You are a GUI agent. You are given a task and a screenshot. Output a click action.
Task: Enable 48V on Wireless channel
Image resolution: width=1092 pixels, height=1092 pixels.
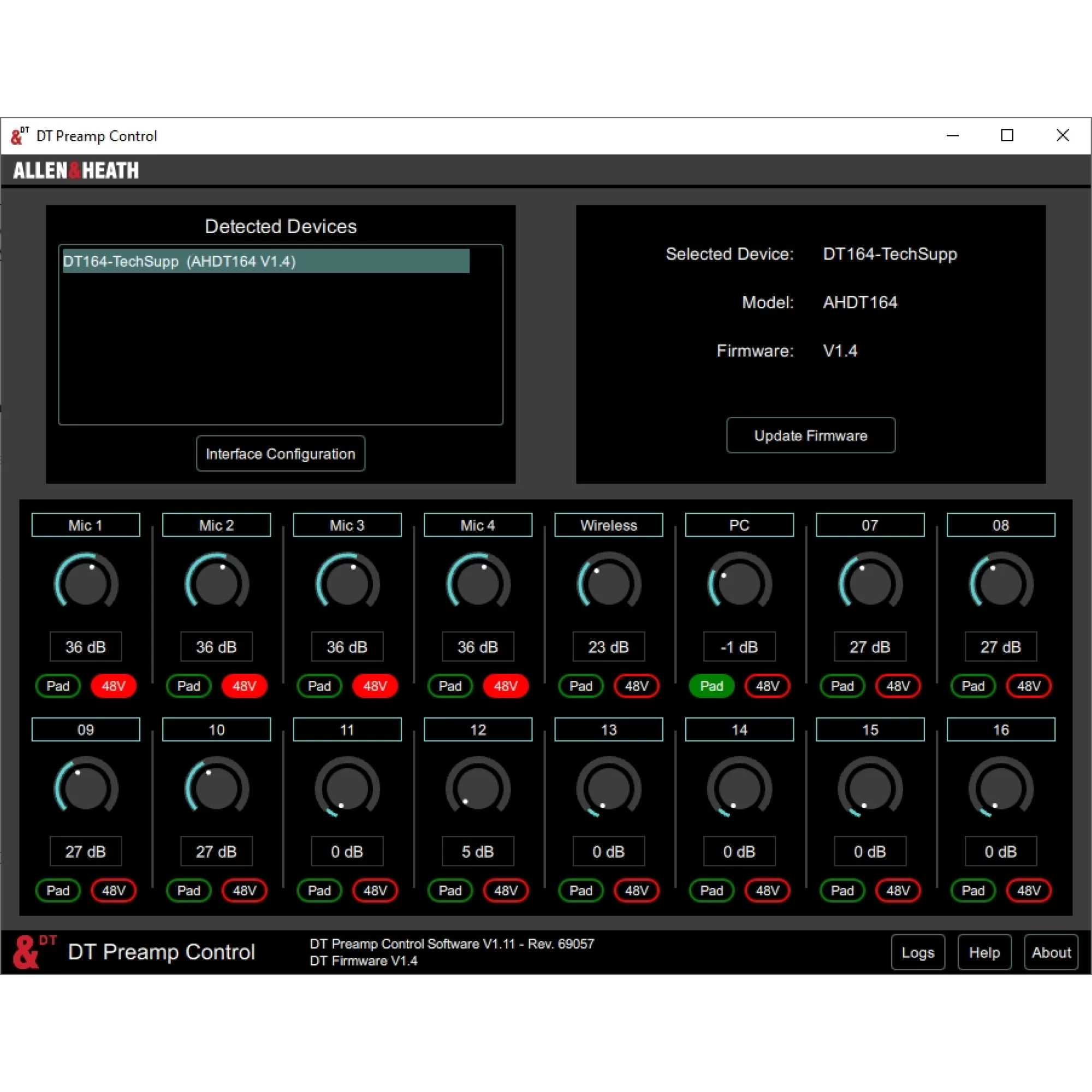pos(637,686)
